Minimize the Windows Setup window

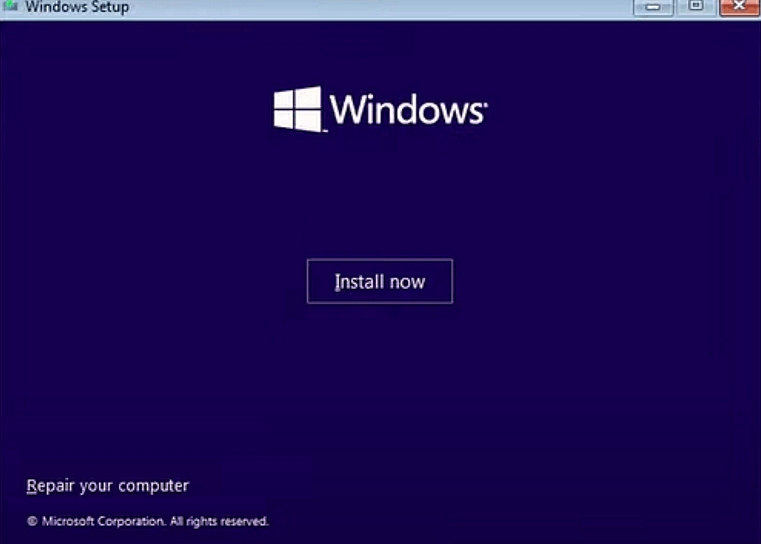pos(655,7)
